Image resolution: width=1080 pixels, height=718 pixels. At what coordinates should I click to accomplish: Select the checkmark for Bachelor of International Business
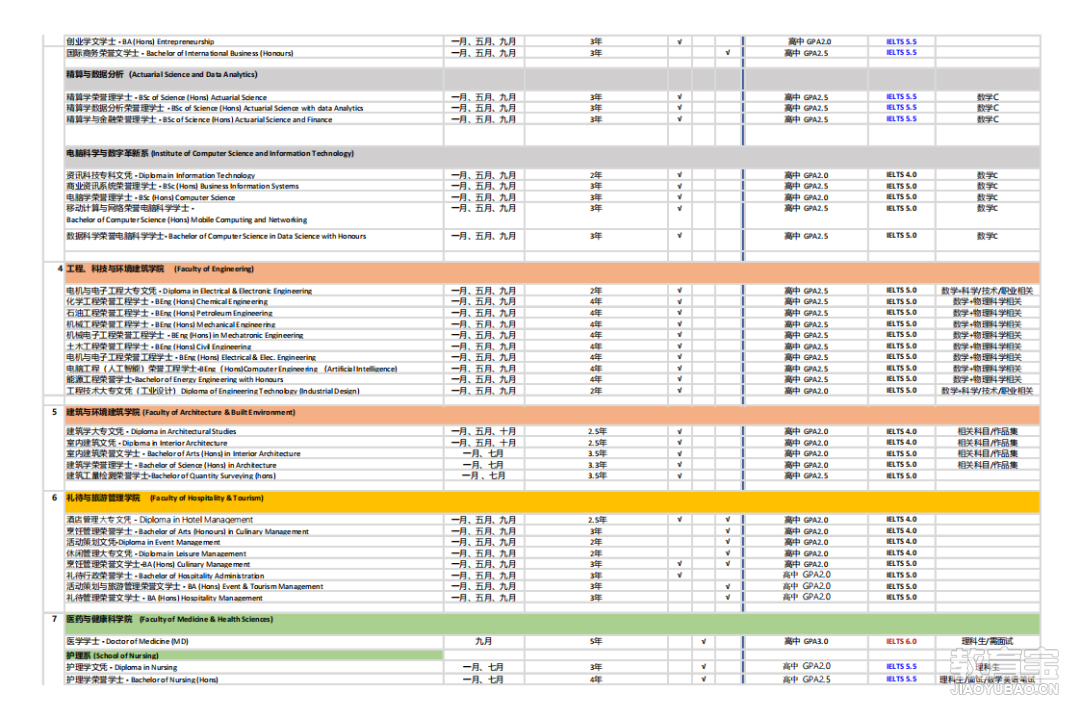point(727,53)
